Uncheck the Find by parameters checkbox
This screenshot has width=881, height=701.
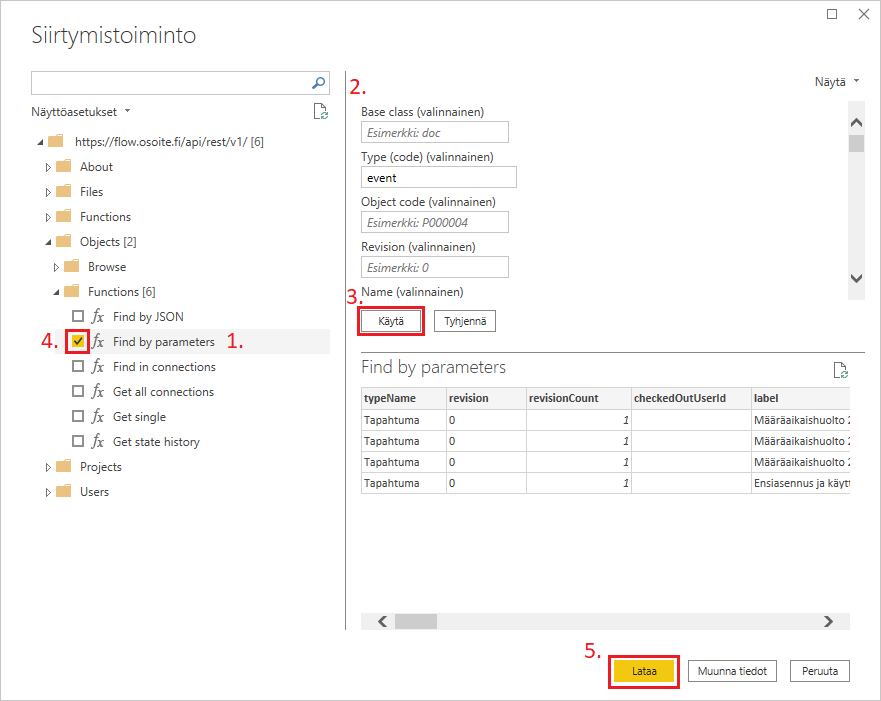[78, 342]
